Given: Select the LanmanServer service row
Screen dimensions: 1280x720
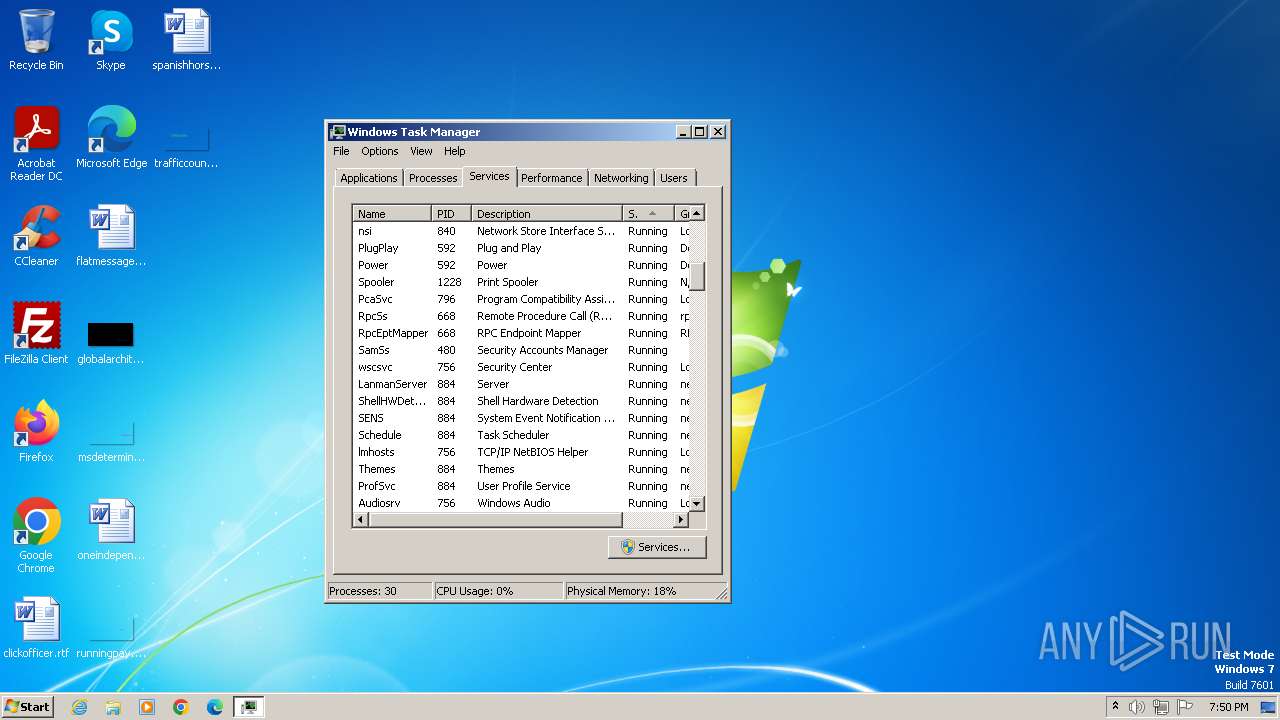Looking at the screenshot, I should (521, 384).
